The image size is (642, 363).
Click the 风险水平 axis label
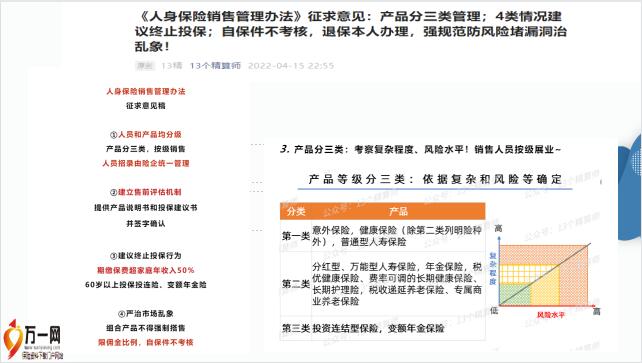(x=551, y=315)
